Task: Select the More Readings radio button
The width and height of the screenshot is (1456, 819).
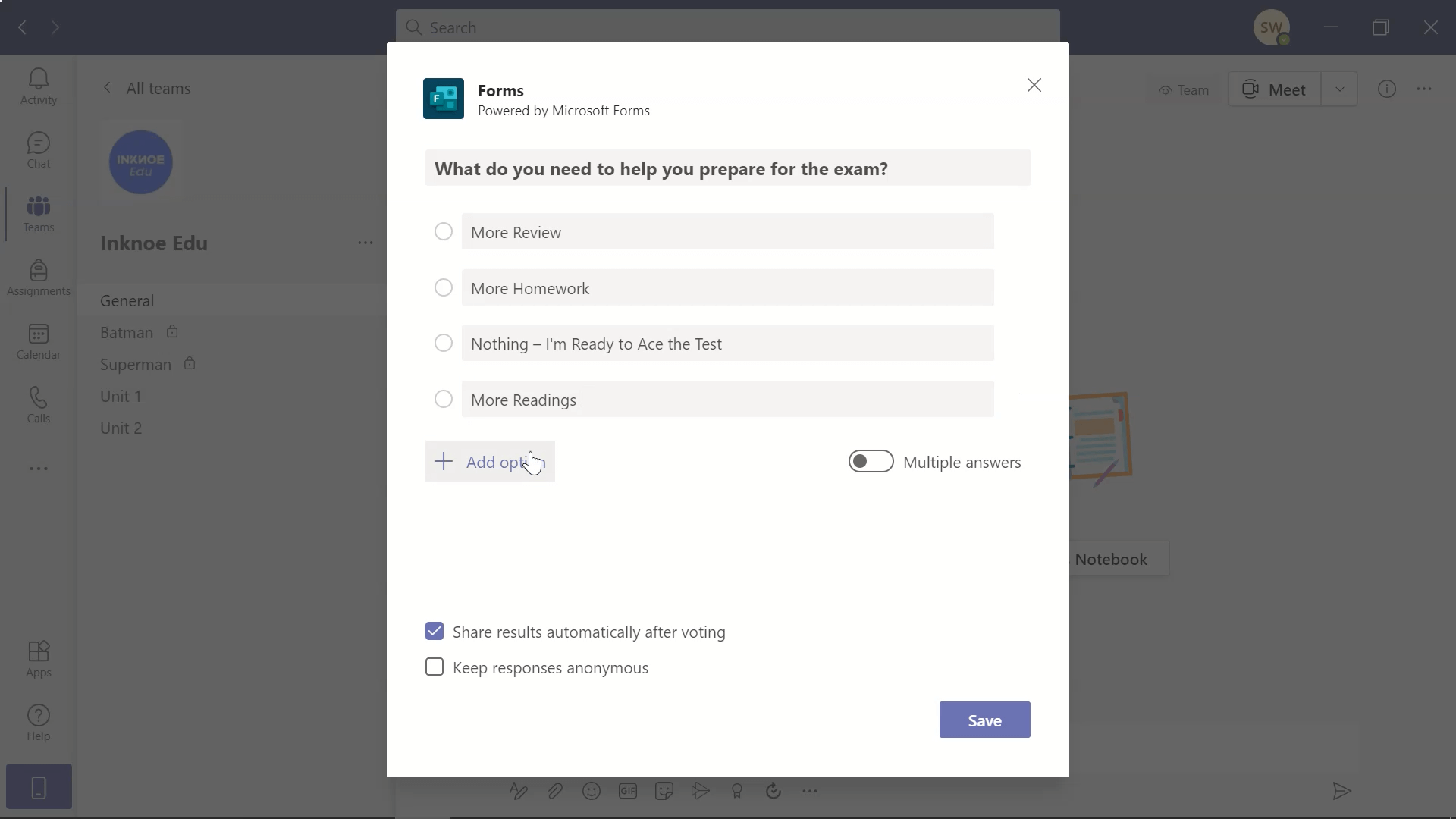Action: pos(443,399)
